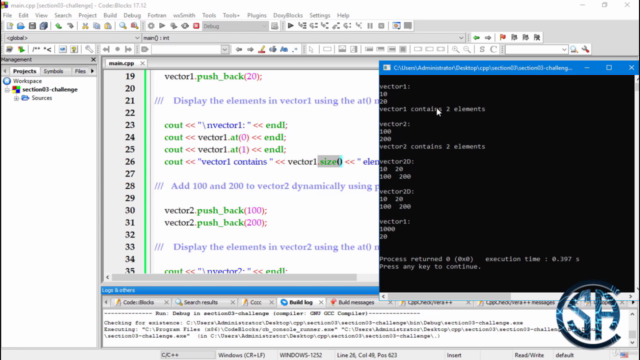The width and height of the screenshot is (640, 360).
Task: Open the Plugins menu
Action: (257, 15)
